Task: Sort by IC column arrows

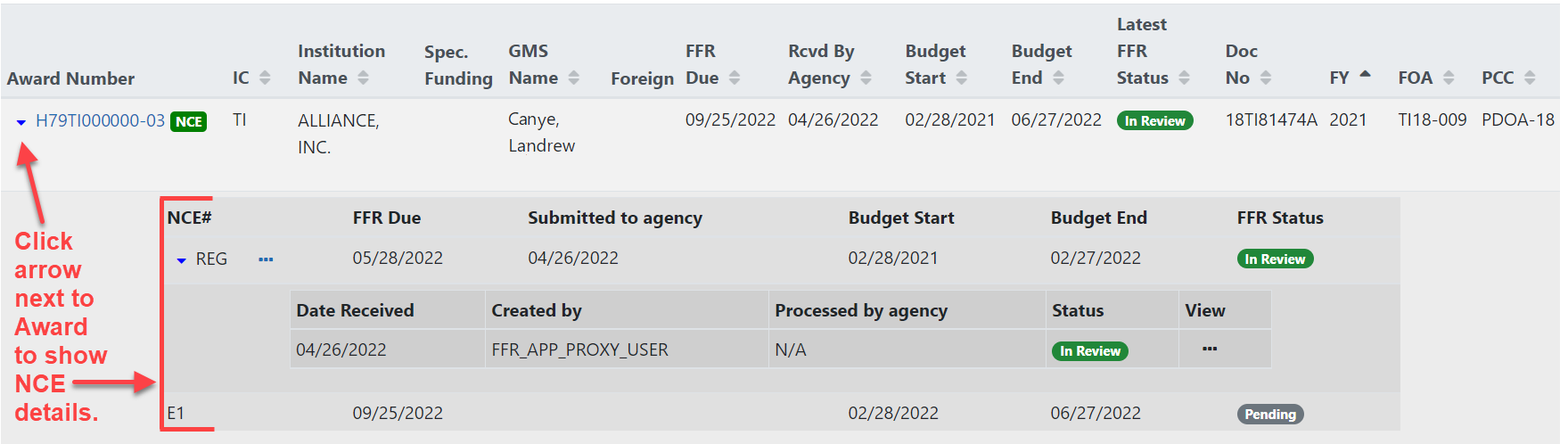Action: tap(265, 78)
